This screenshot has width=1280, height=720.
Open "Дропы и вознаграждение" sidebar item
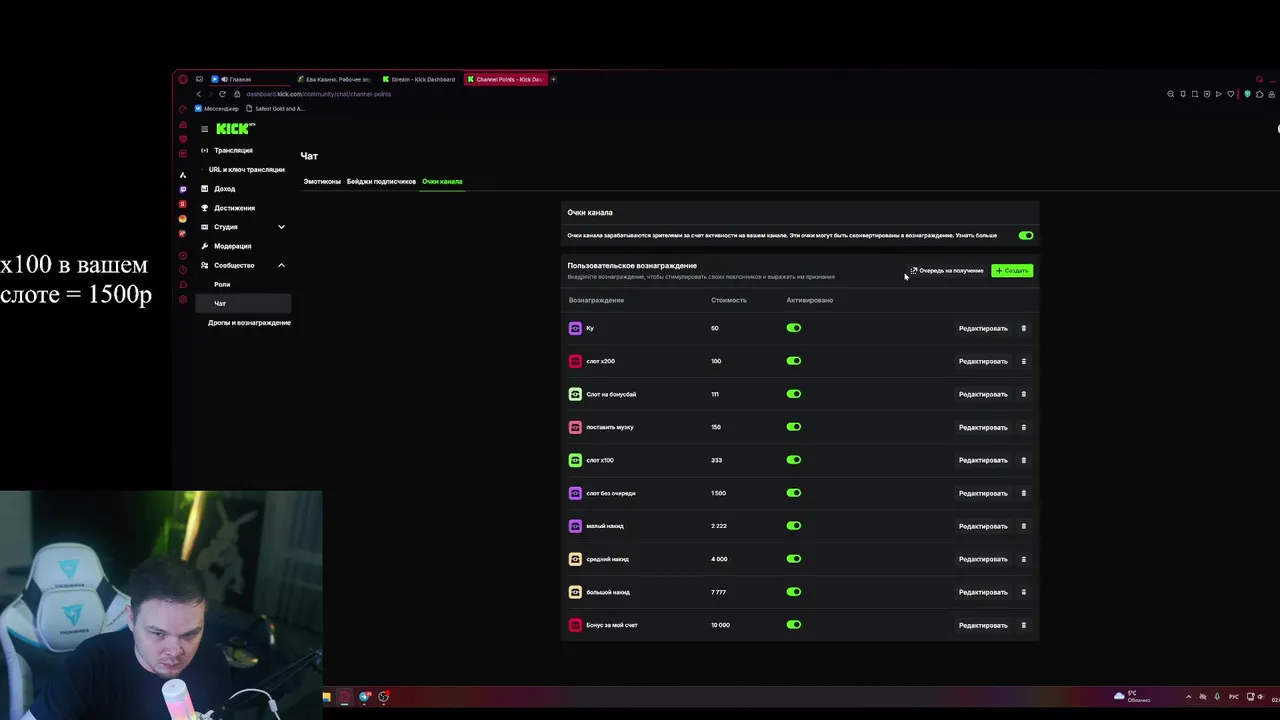tap(249, 323)
